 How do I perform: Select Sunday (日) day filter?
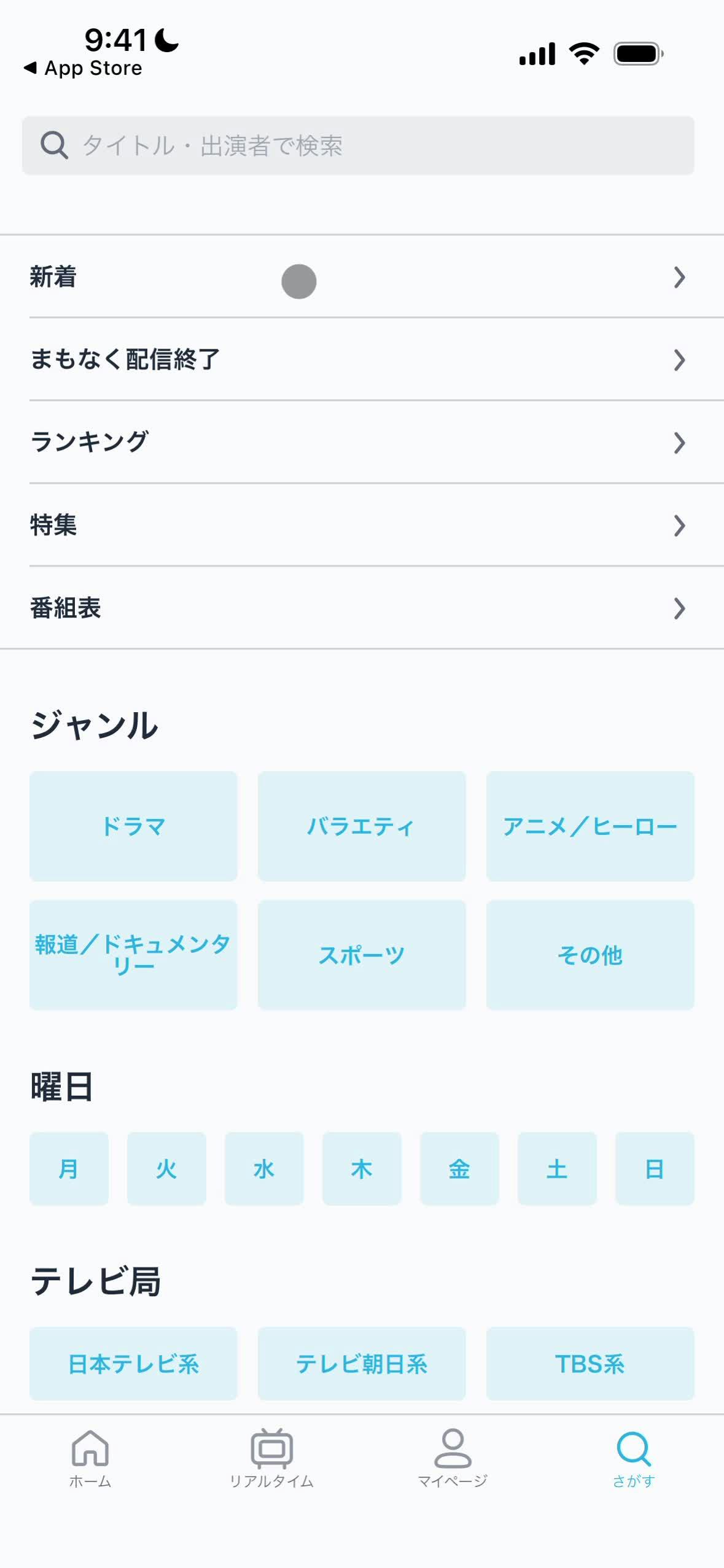655,1168
